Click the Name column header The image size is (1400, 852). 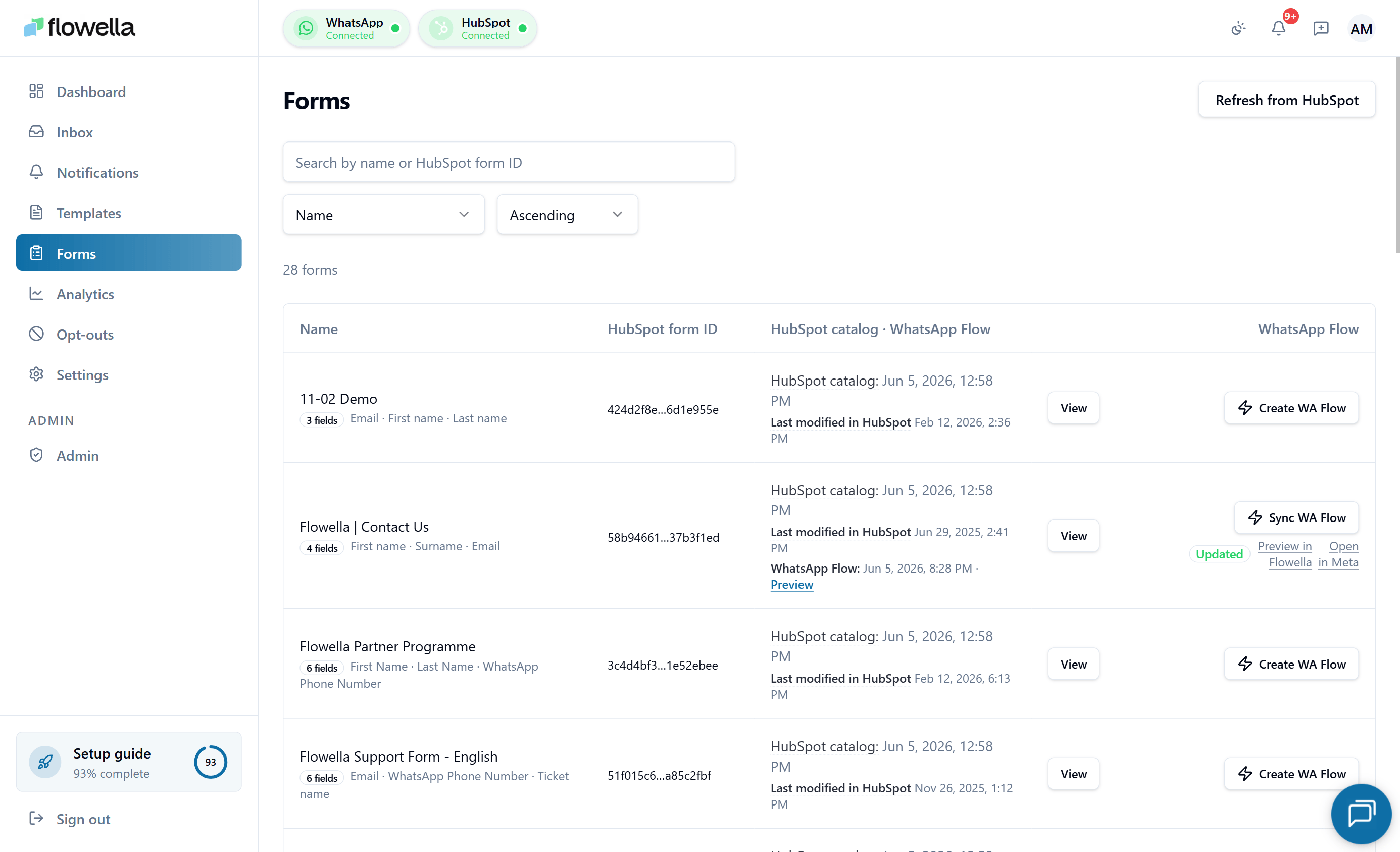pos(319,328)
